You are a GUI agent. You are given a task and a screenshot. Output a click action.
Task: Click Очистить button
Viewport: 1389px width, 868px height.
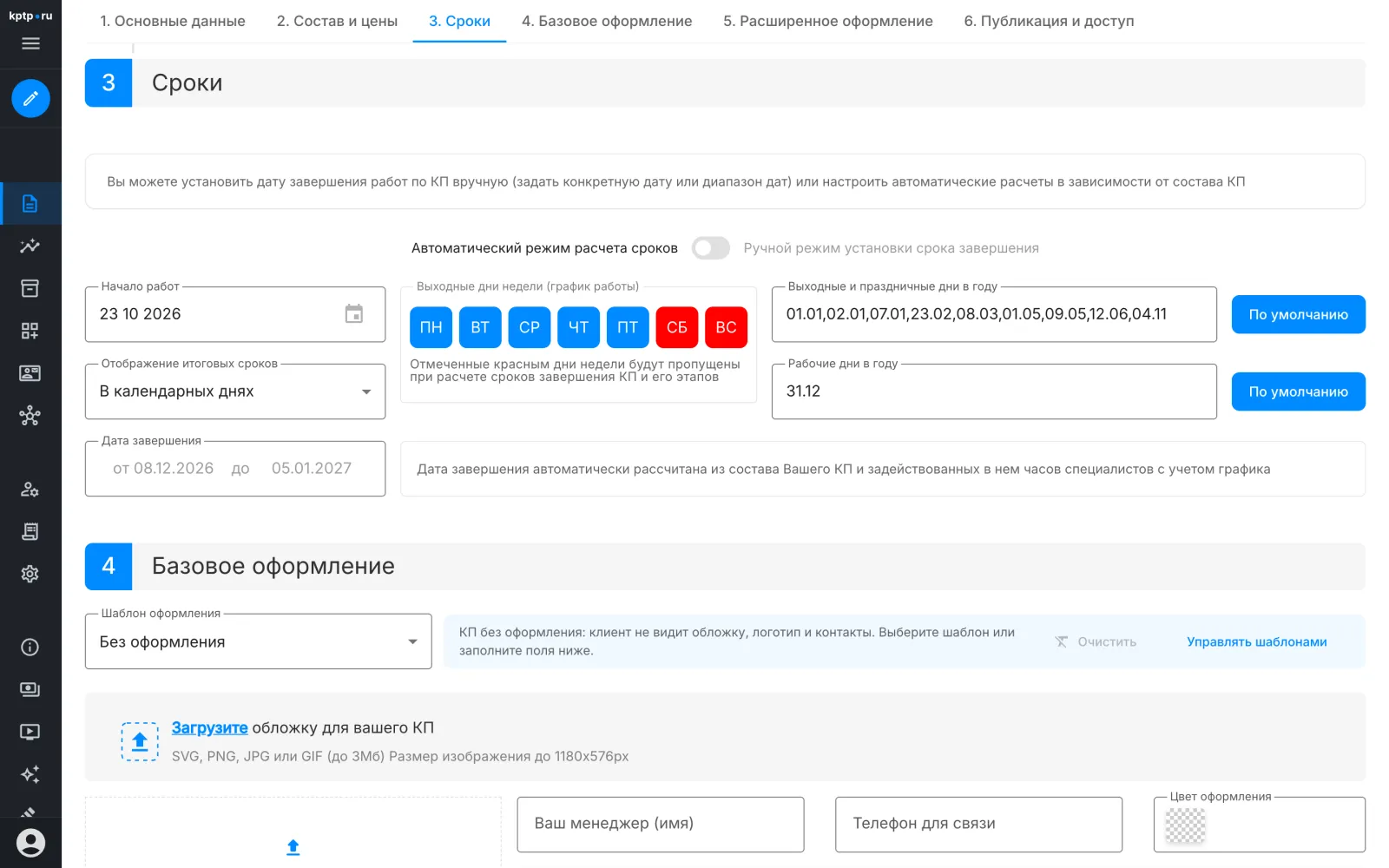[1096, 641]
